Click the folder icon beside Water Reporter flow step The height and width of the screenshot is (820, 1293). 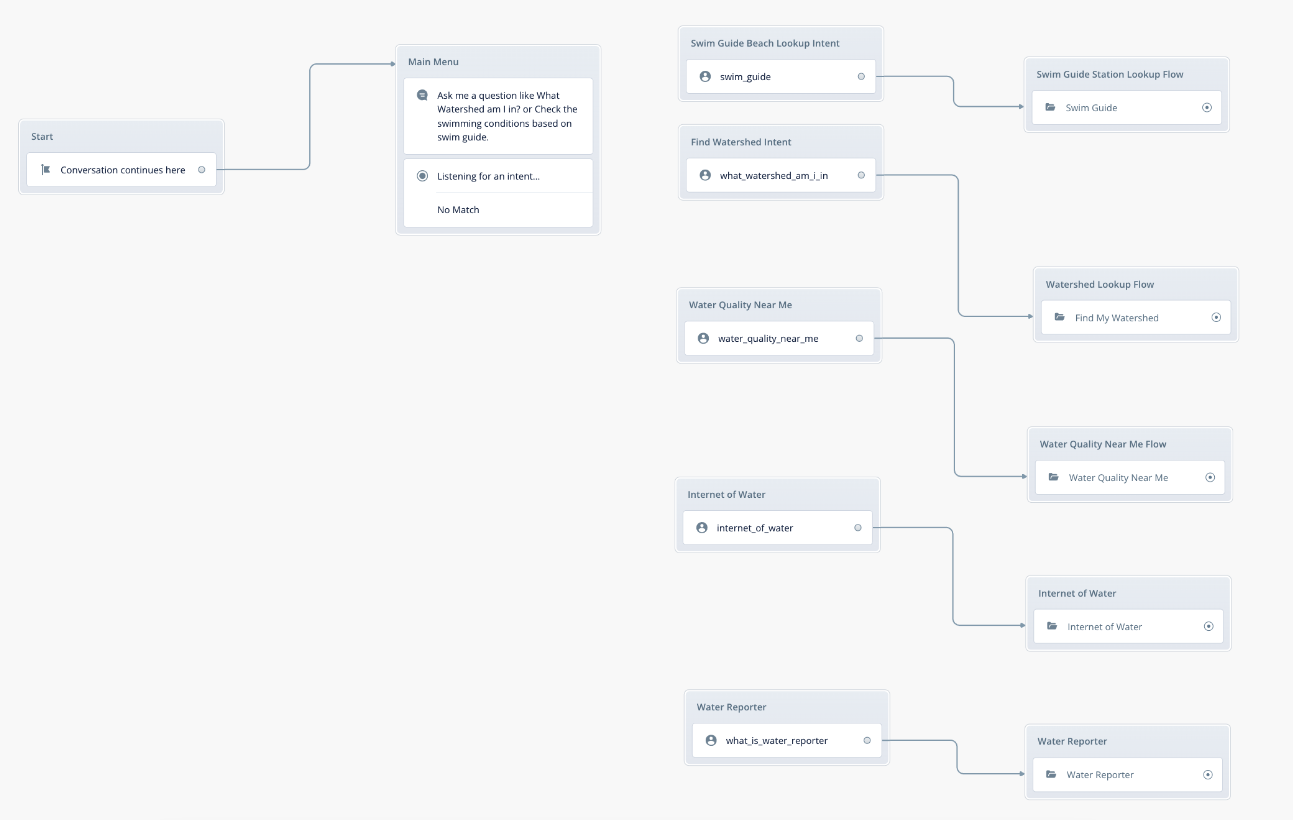click(x=1051, y=775)
